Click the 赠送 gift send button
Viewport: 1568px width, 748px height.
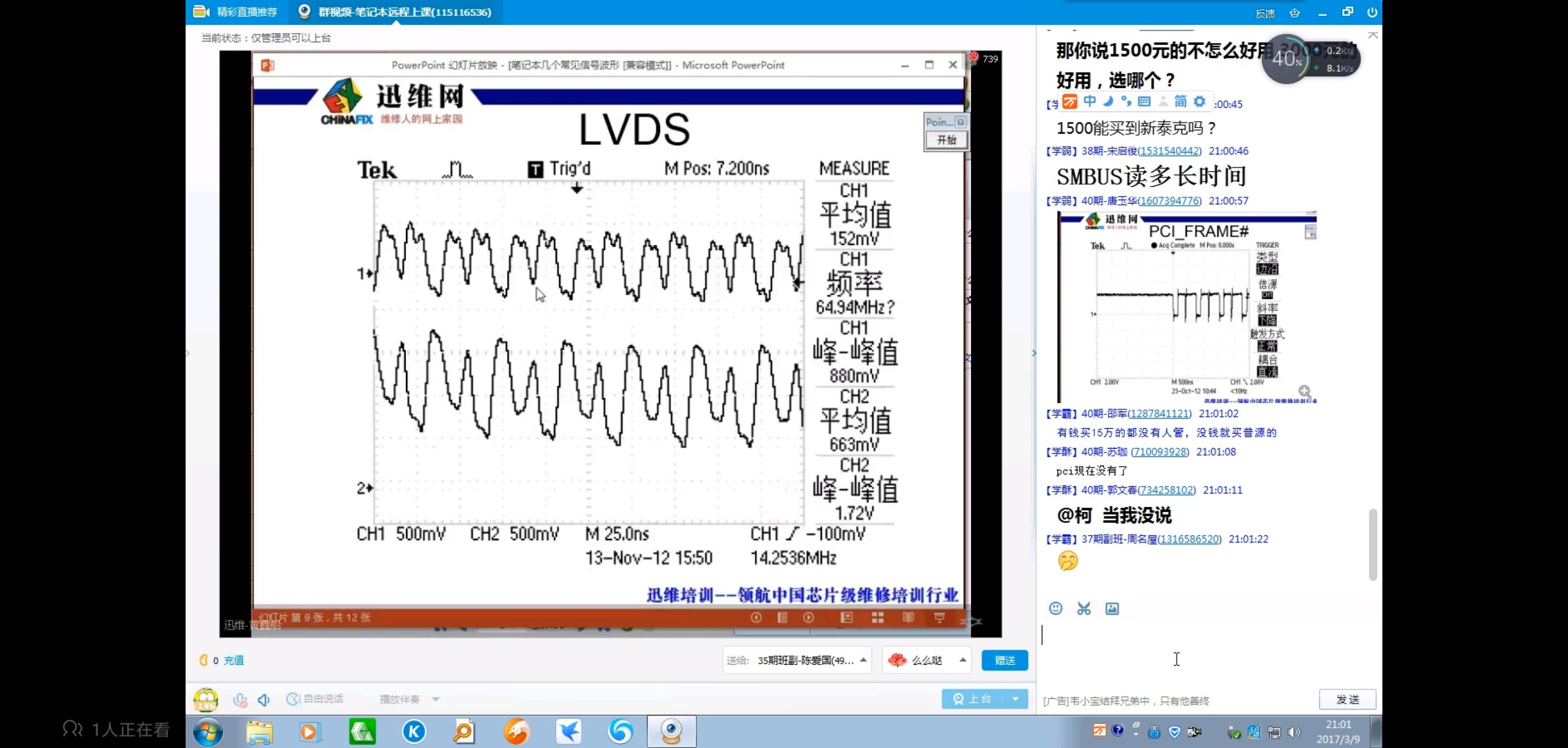coord(1004,660)
